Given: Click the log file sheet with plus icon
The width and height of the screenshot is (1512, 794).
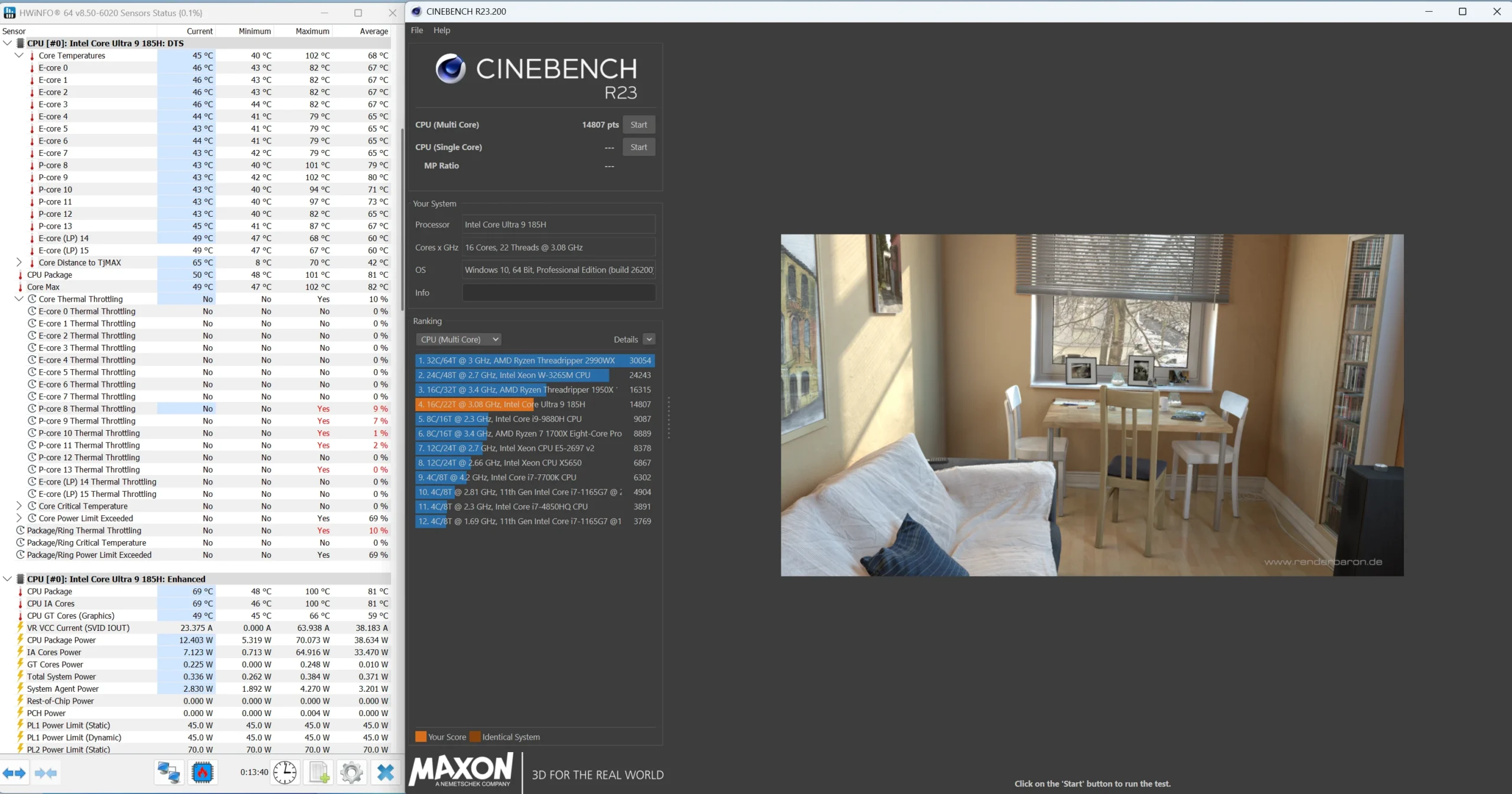Looking at the screenshot, I should tap(319, 773).
